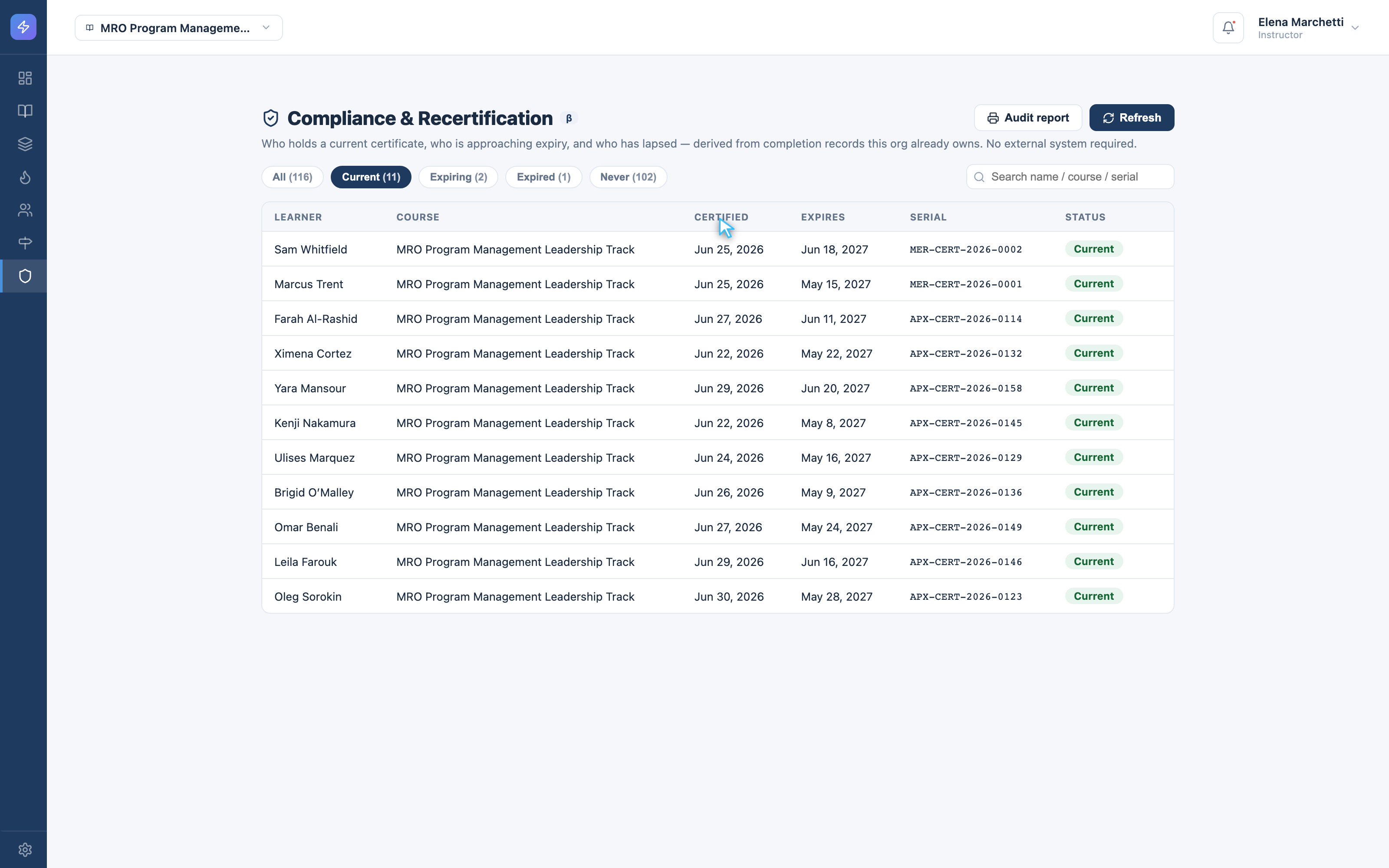Focus the Search name / course / serial field
The image size is (1389, 868).
(x=1070, y=177)
